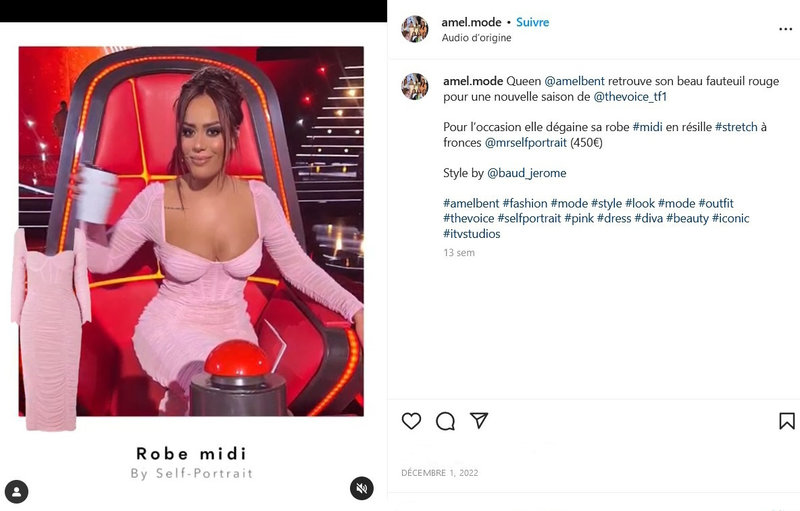The height and width of the screenshot is (511, 800).
Task: Visit the @amelbent mention
Action: click(574, 81)
